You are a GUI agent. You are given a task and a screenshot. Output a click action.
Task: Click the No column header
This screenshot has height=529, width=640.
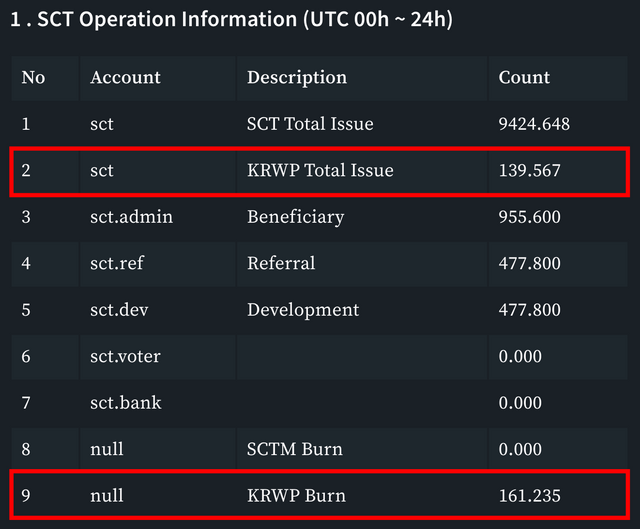[33, 78]
